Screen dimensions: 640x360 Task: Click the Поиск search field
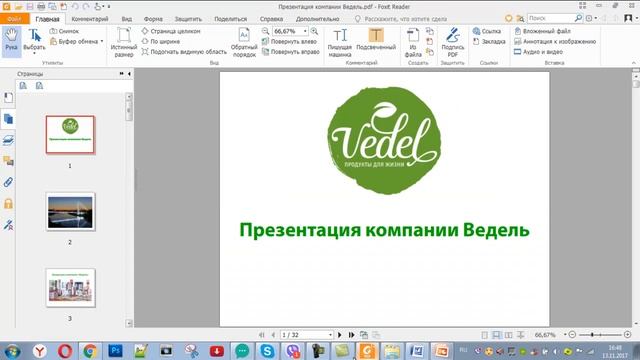coord(550,18)
